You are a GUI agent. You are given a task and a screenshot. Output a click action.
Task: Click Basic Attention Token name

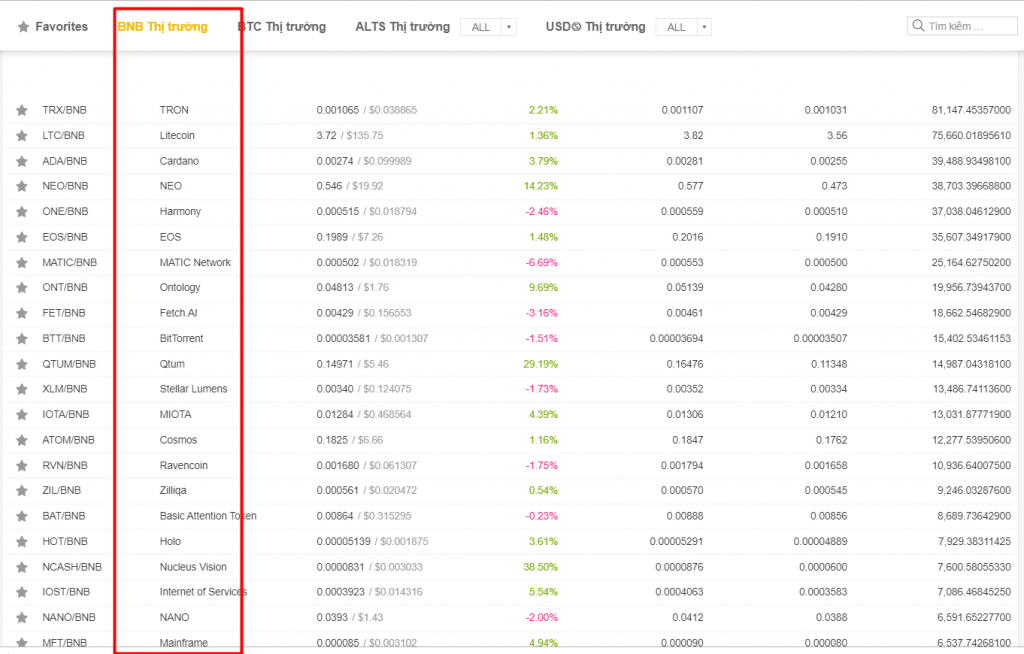(x=208, y=515)
